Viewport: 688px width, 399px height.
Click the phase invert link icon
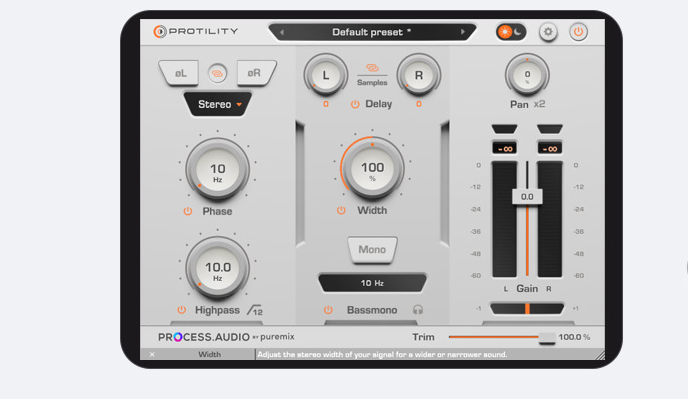point(217,73)
